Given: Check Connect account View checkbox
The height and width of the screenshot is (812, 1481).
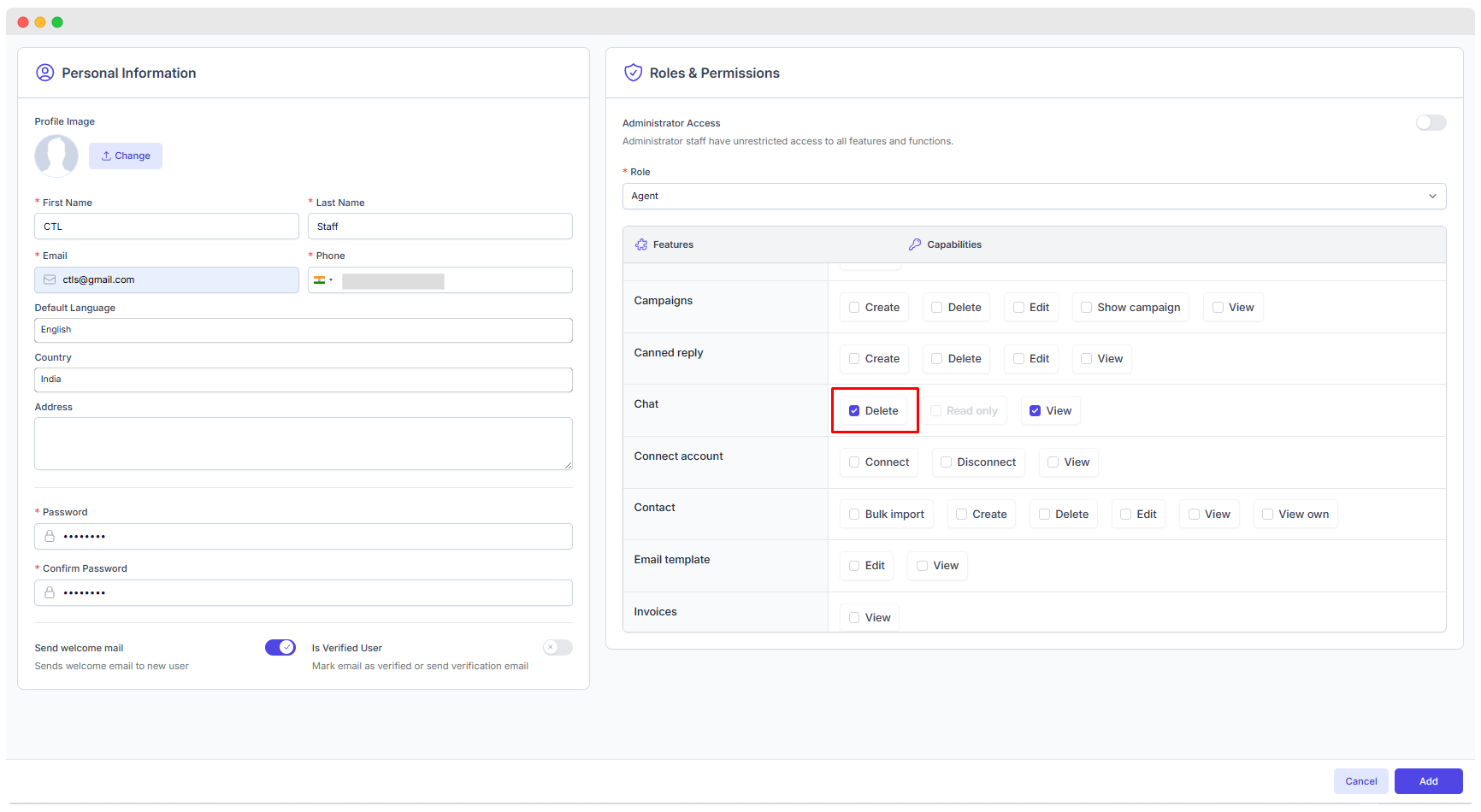Looking at the screenshot, I should (1053, 462).
